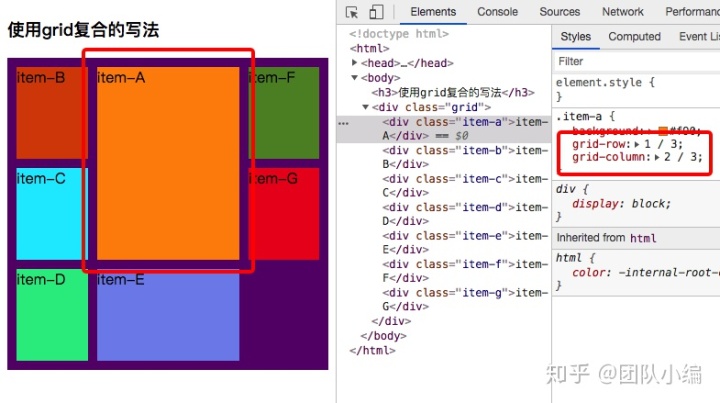Click the display: block declaration
The image size is (720, 403).
(x=621, y=204)
